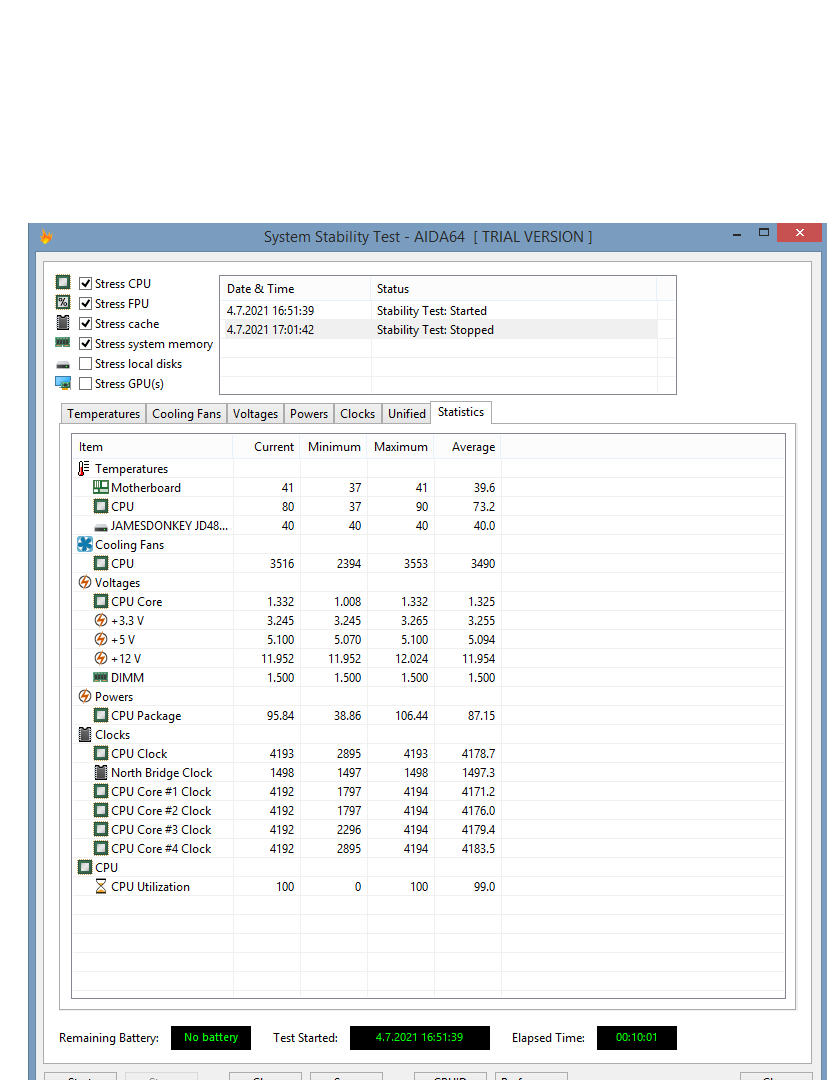Click the Average column header
828x1082 pixels.
(x=468, y=446)
